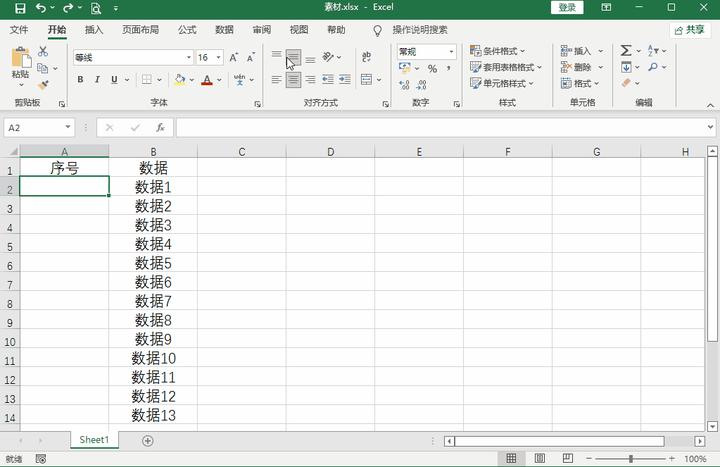
Task: Open the number format 常规 dropdown
Action: coord(451,52)
